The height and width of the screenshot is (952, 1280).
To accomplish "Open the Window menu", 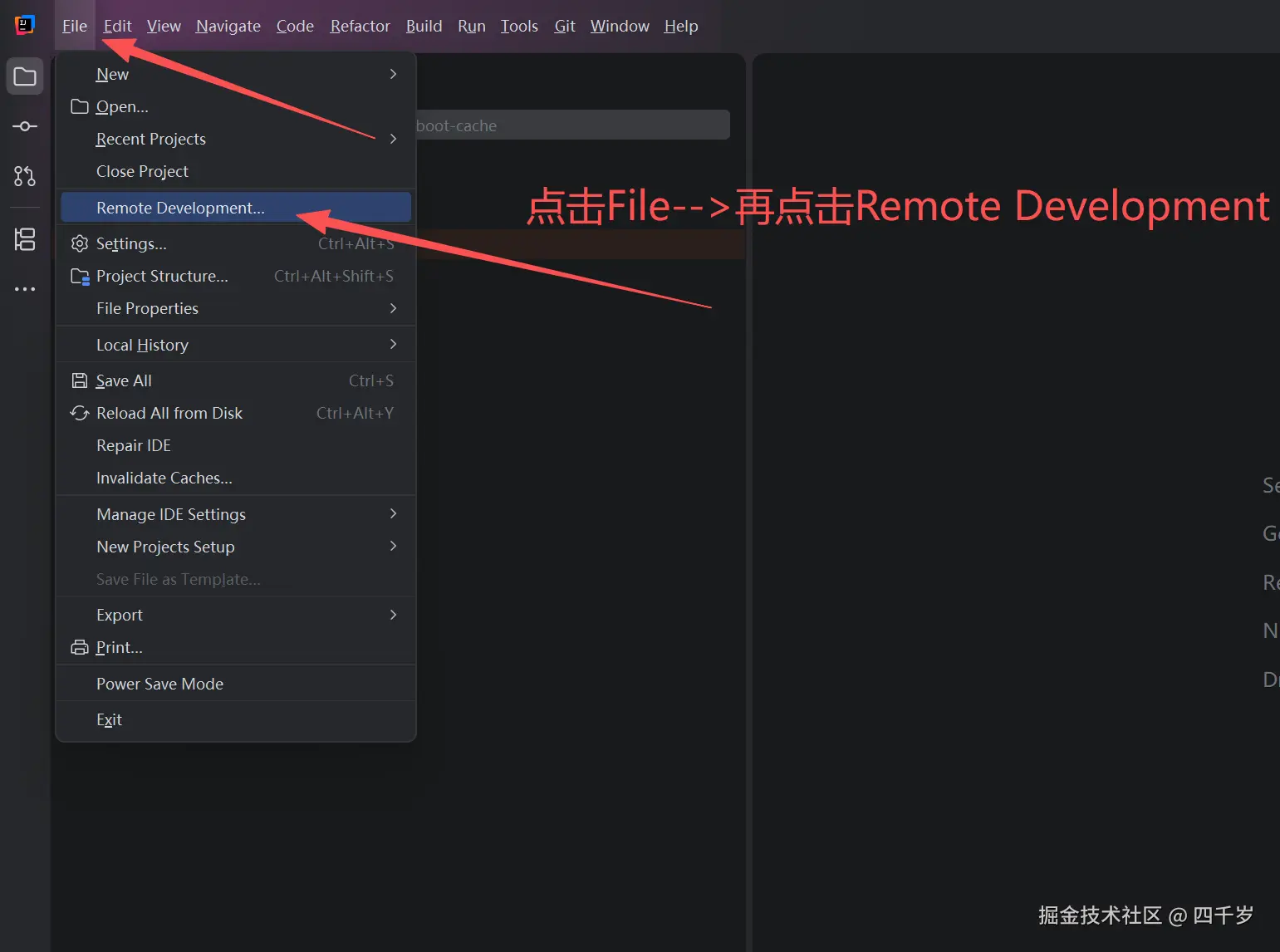I will 620,26.
